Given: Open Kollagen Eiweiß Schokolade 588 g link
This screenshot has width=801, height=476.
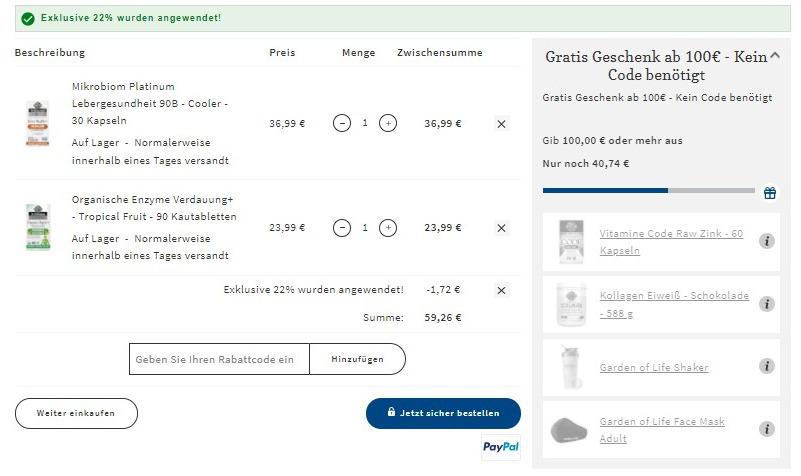Looking at the screenshot, I should [674, 304].
